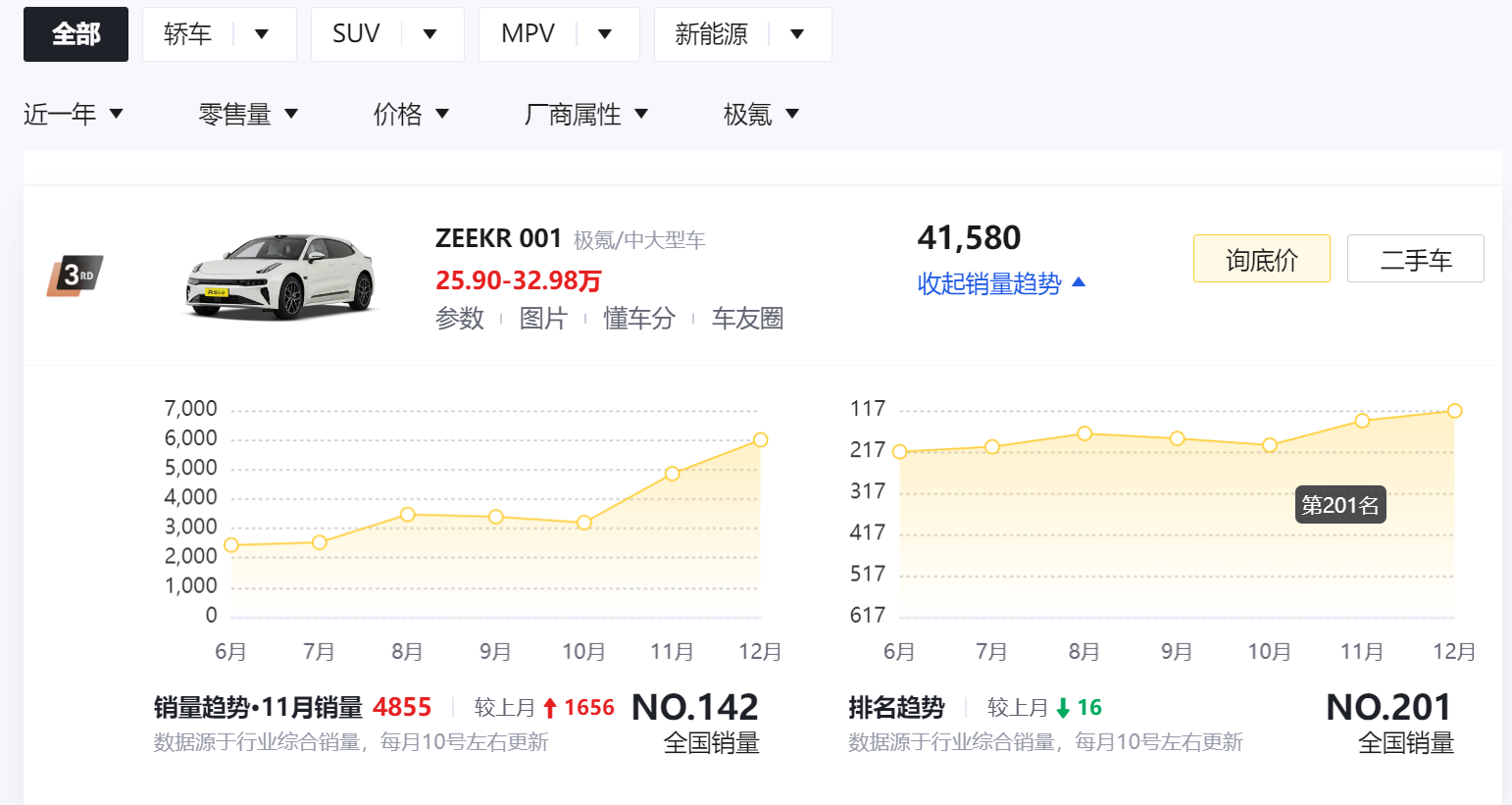Open the 零售量 filter dropdown
Screen dimensions: 1512x805
tap(248, 115)
